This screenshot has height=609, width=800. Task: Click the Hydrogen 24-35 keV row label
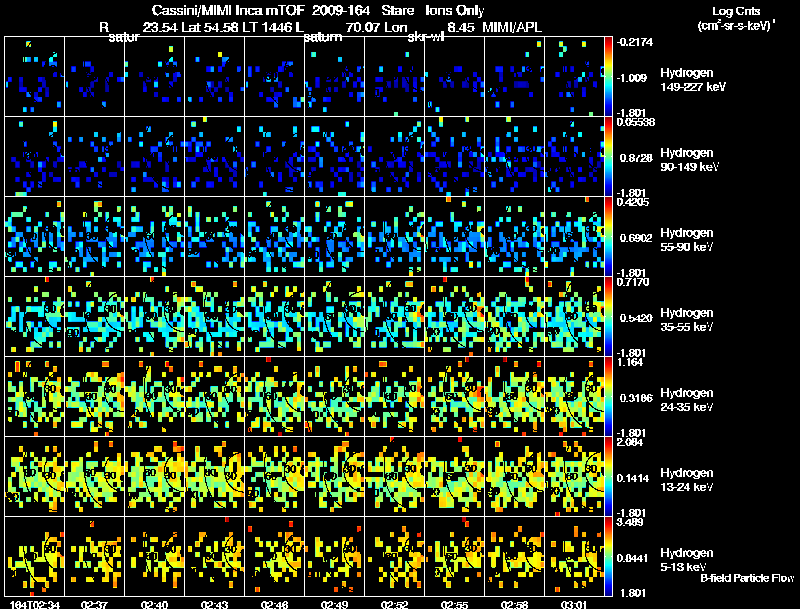687,399
